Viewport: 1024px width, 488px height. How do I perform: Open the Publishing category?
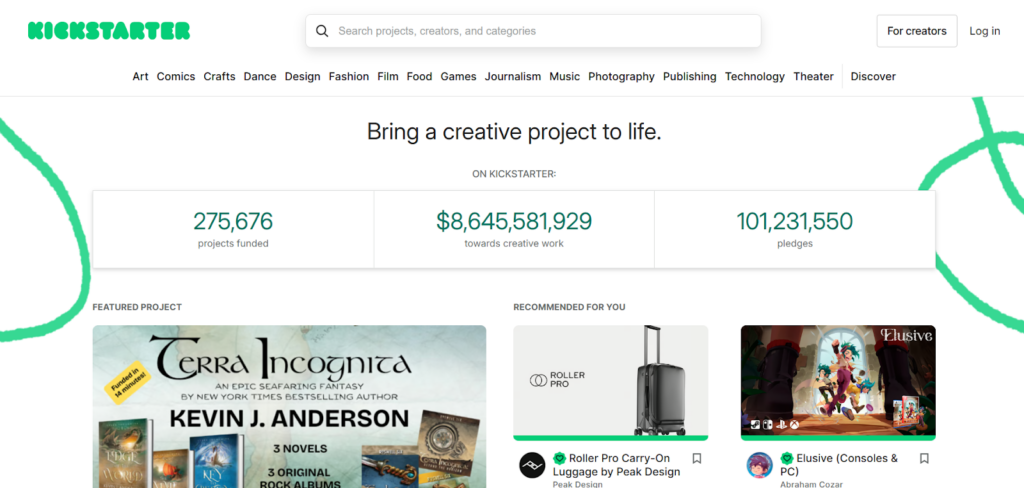coord(690,76)
